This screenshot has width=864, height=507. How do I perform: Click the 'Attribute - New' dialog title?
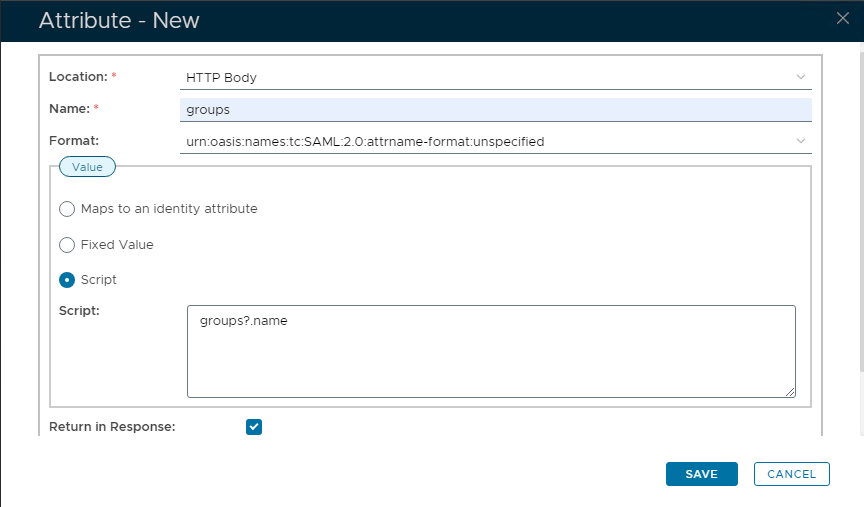(x=119, y=20)
